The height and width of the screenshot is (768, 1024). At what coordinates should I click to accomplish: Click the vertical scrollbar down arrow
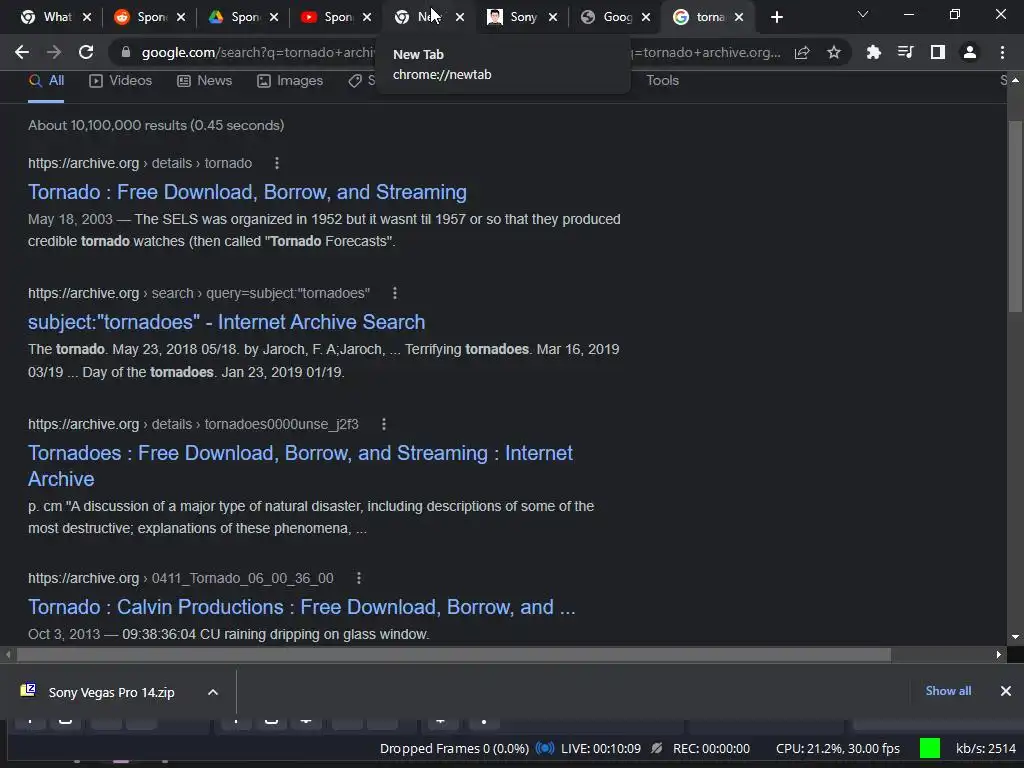(x=1015, y=637)
